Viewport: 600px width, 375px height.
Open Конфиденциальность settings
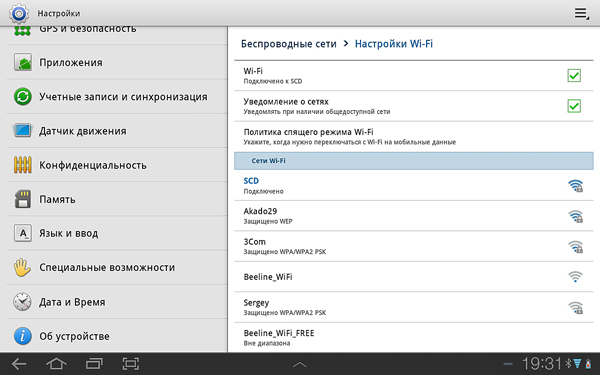click(x=117, y=165)
